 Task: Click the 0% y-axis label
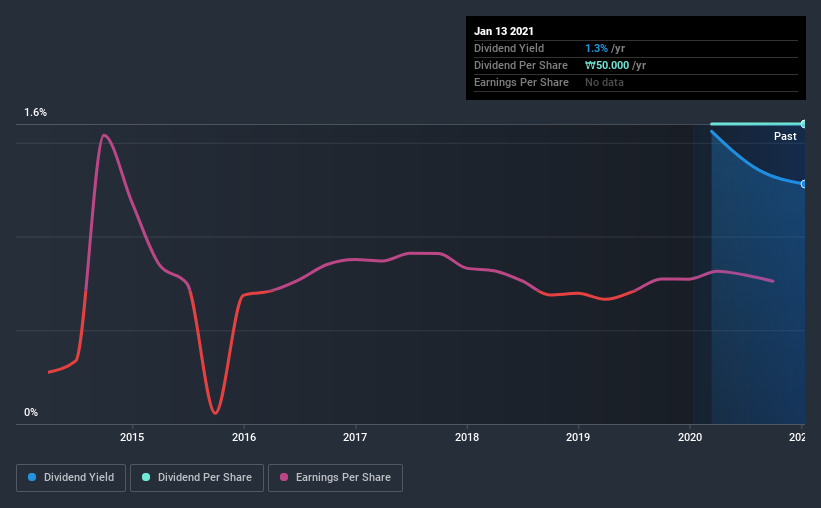(x=31, y=413)
